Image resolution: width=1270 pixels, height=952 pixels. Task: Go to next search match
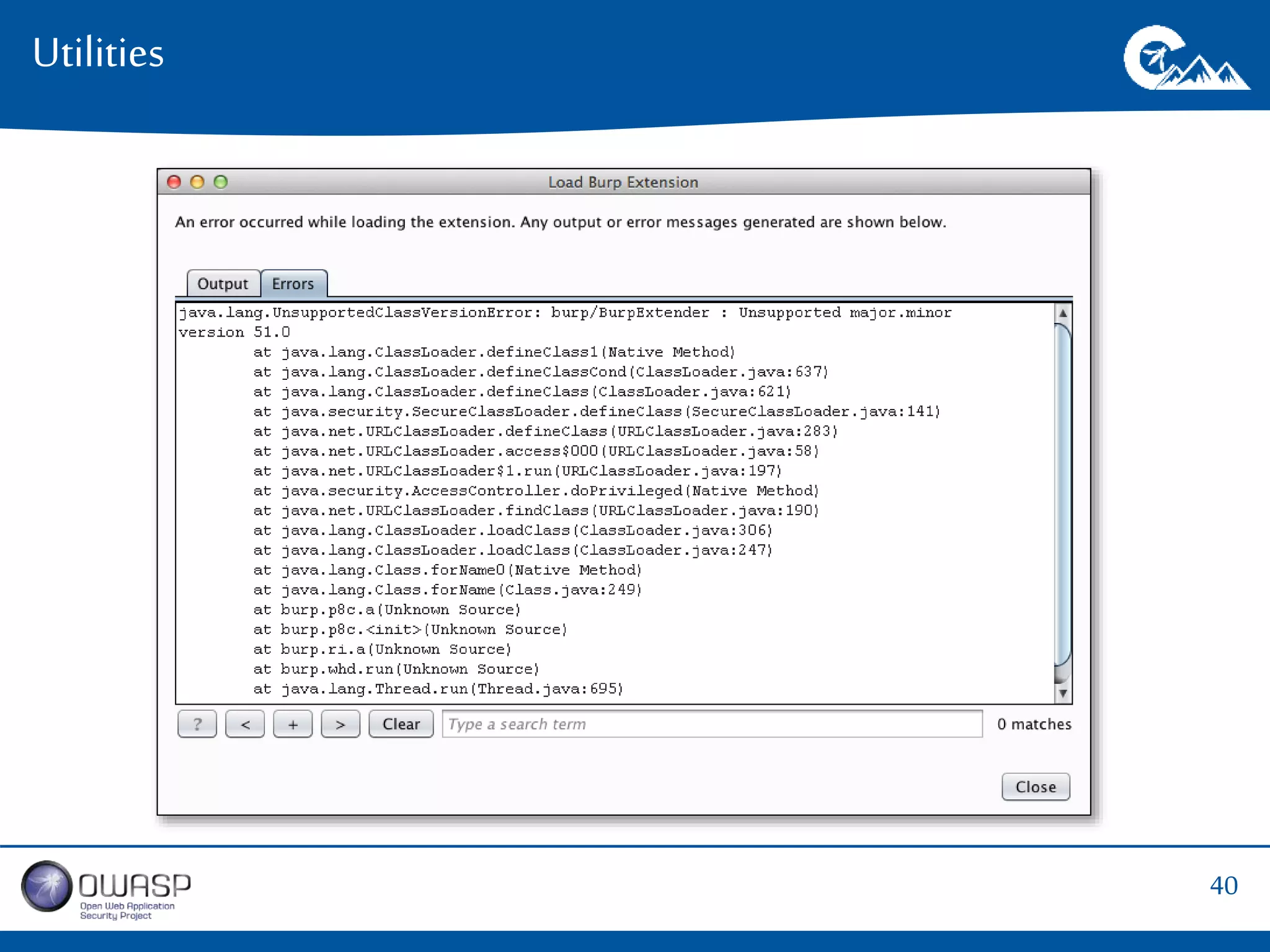[x=340, y=724]
